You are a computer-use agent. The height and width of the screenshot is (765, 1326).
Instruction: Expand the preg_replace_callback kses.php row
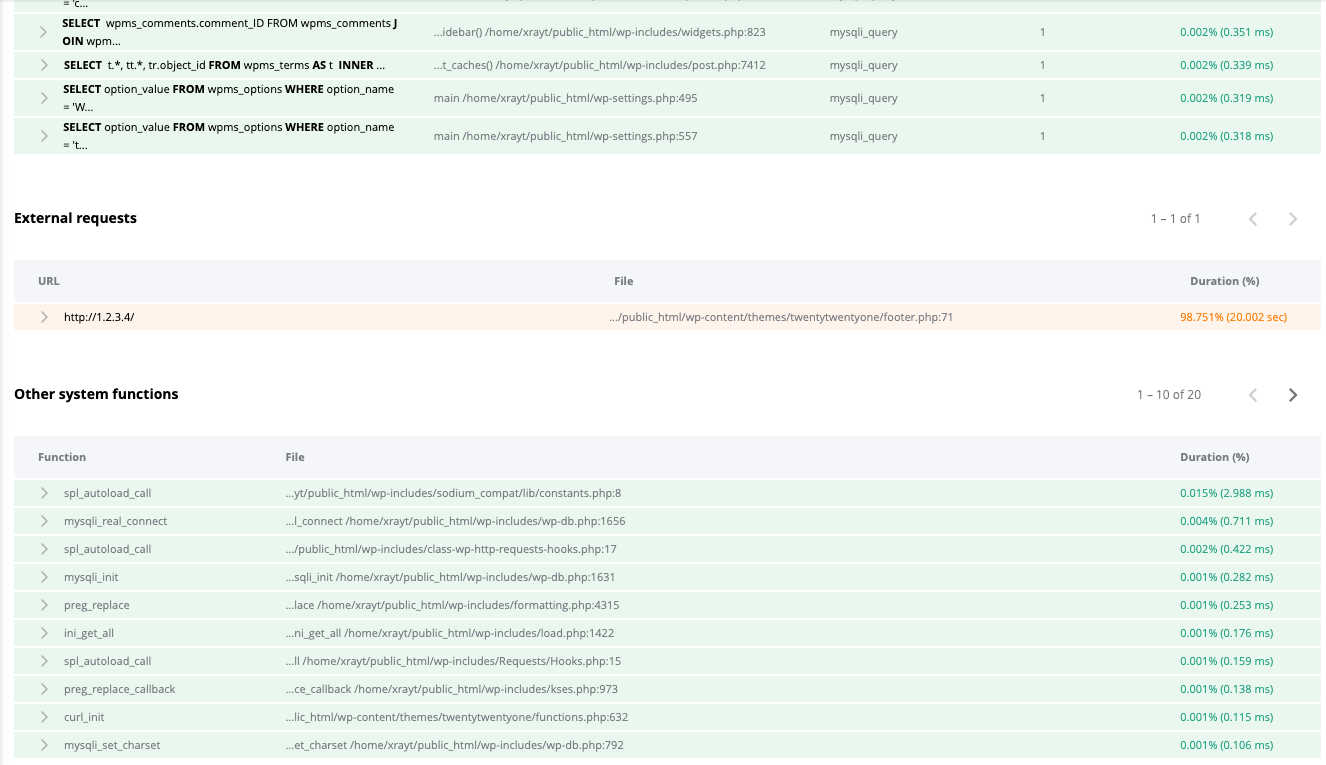(x=42, y=689)
